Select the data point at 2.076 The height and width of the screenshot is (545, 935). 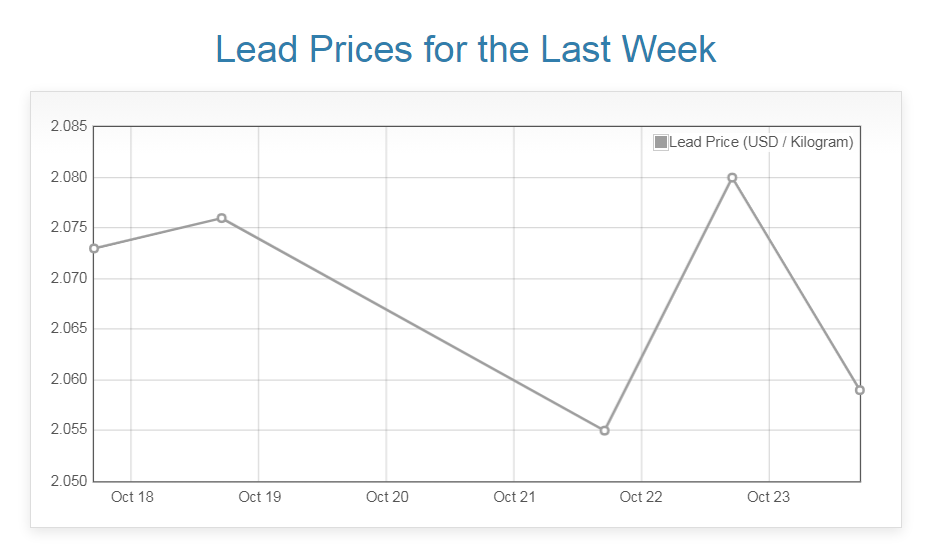tap(222, 218)
